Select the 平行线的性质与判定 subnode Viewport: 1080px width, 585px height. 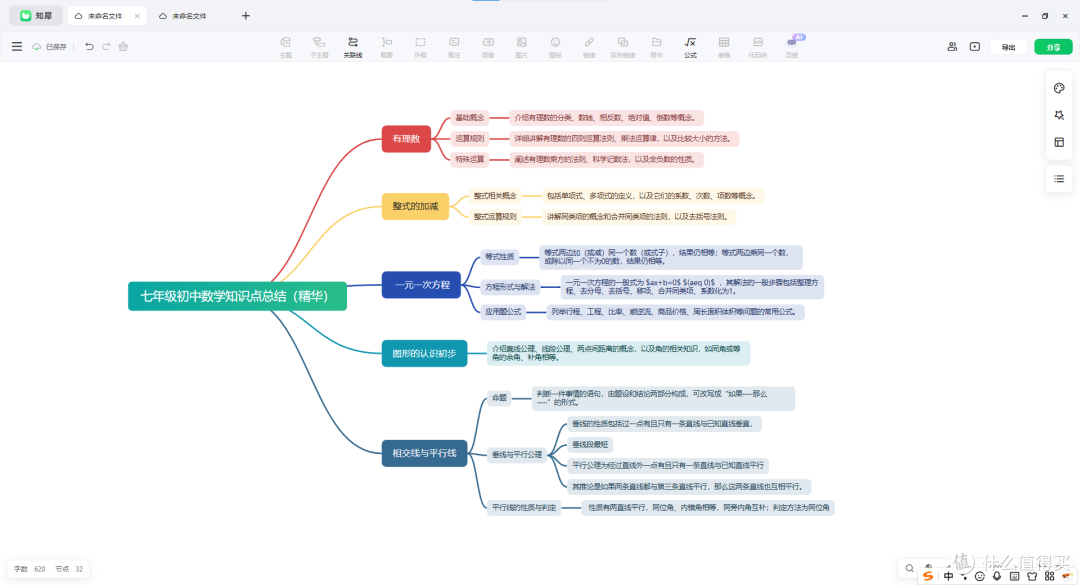[524, 508]
